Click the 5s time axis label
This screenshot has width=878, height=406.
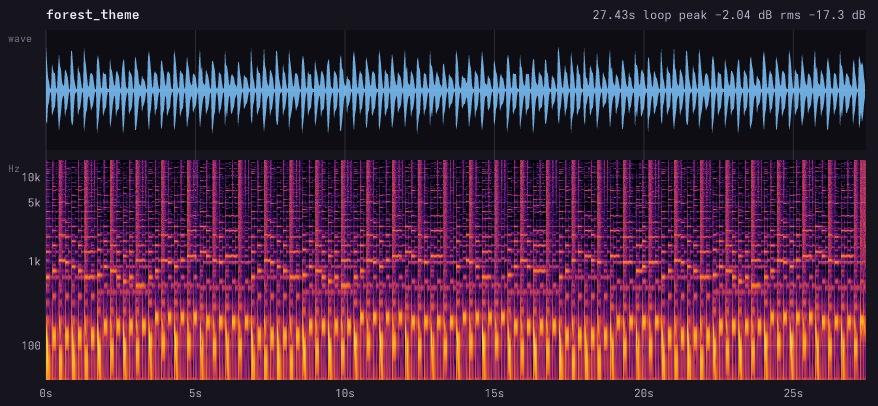pos(195,393)
